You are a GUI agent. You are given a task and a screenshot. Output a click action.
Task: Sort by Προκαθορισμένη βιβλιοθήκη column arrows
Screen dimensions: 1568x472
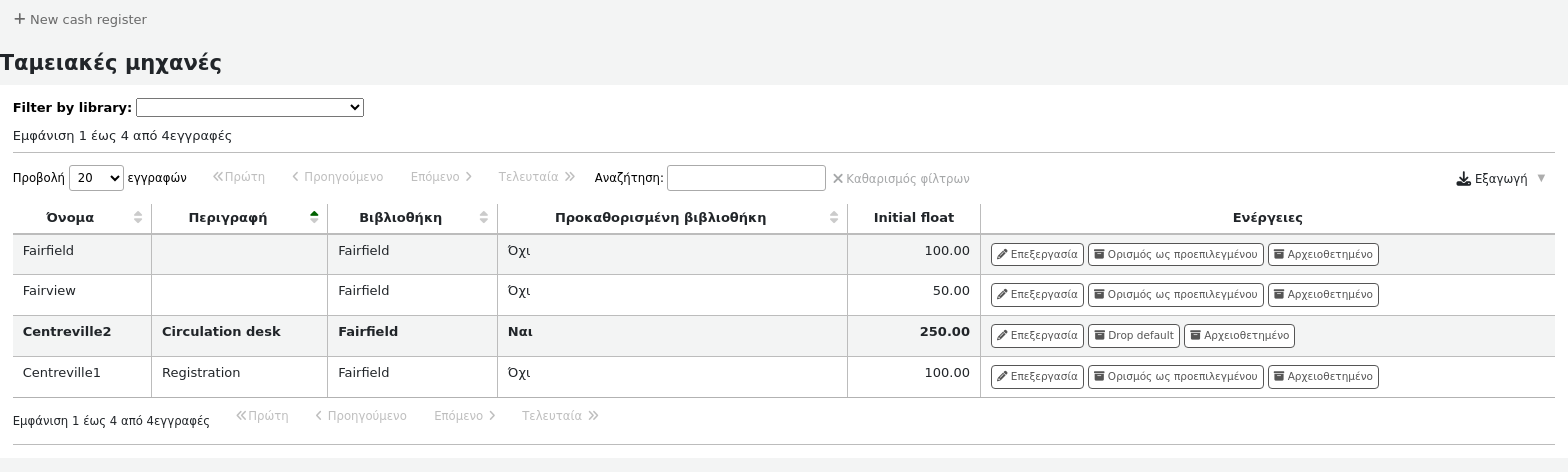tap(834, 218)
